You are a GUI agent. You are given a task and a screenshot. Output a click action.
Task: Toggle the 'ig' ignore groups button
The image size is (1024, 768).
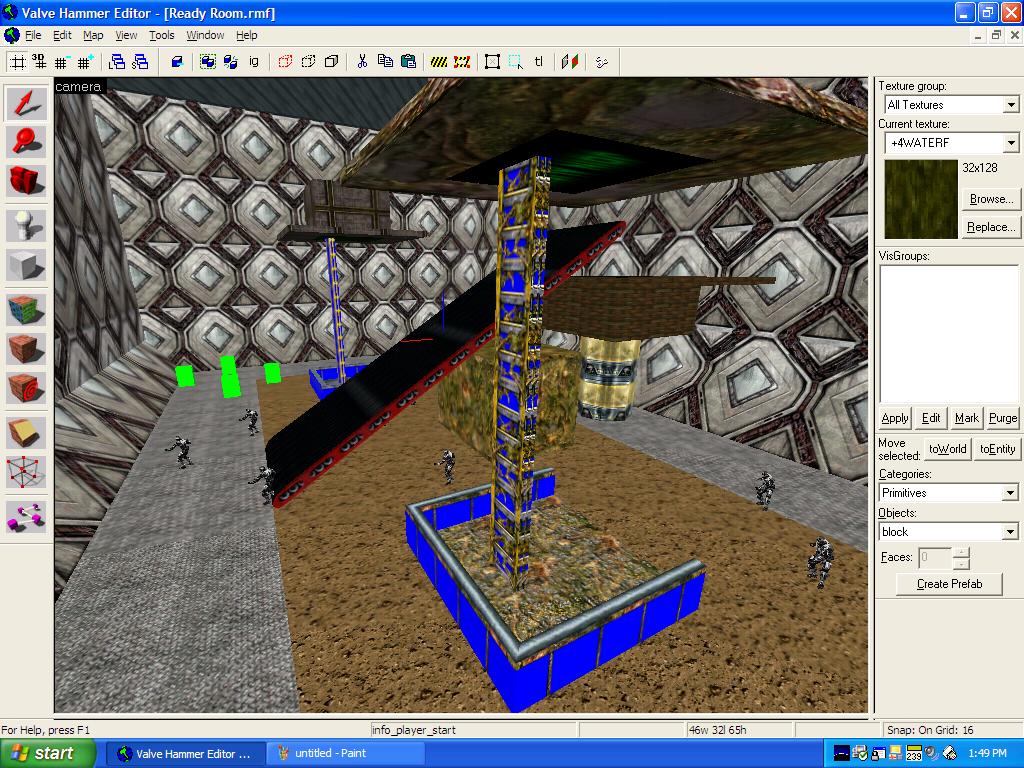(x=253, y=62)
